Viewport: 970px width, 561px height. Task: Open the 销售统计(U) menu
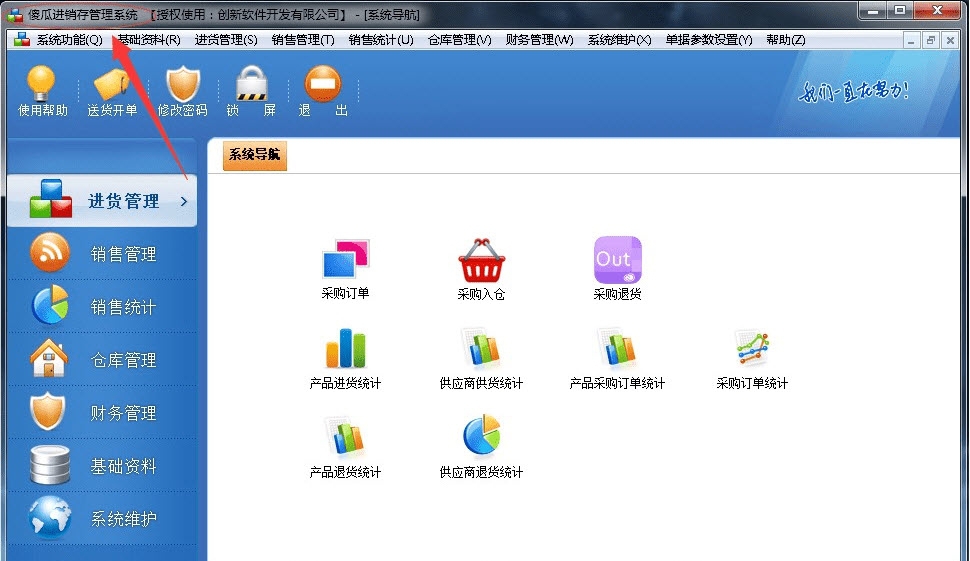380,40
